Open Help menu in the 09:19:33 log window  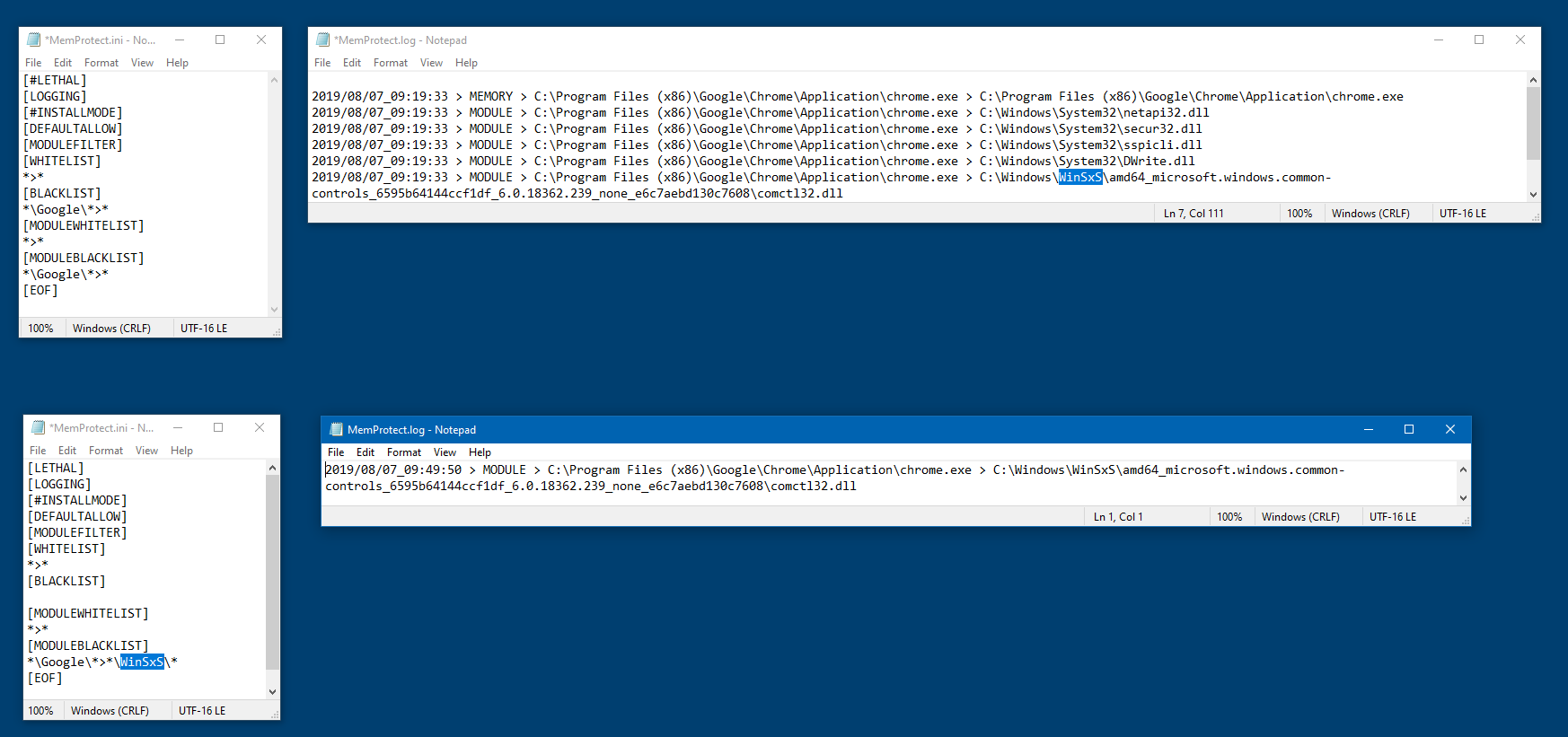click(x=466, y=63)
